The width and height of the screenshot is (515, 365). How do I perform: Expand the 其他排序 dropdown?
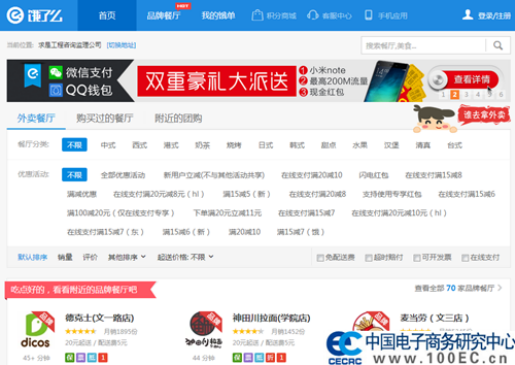pyautogui.click(x=127, y=257)
